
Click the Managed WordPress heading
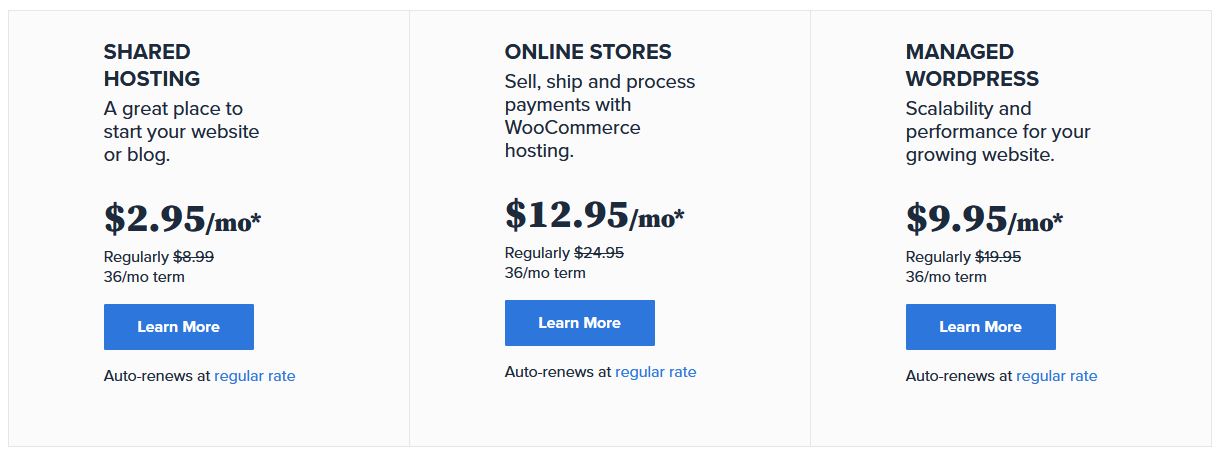click(x=972, y=65)
